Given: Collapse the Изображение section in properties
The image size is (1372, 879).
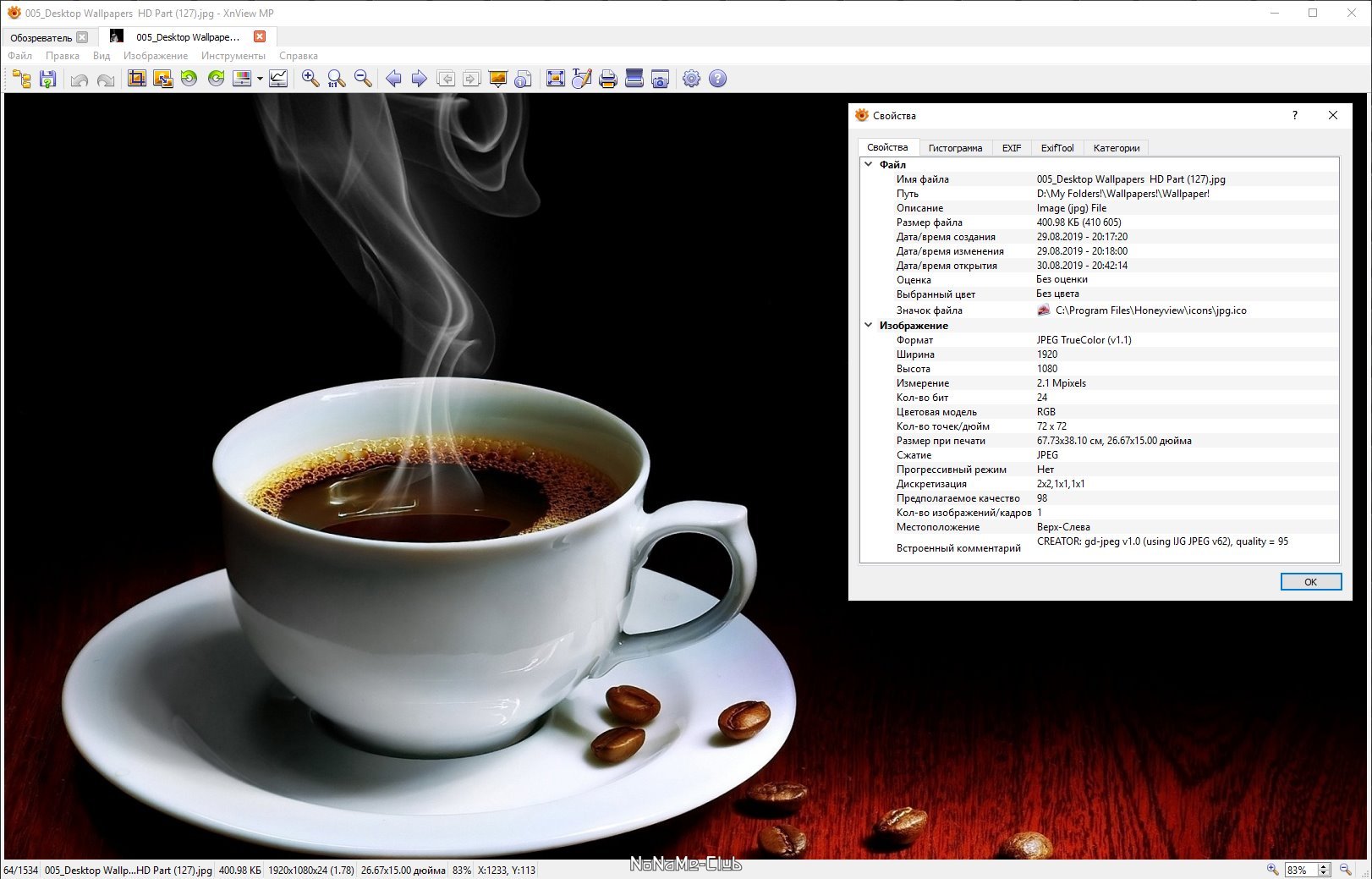Looking at the screenshot, I should [x=869, y=325].
